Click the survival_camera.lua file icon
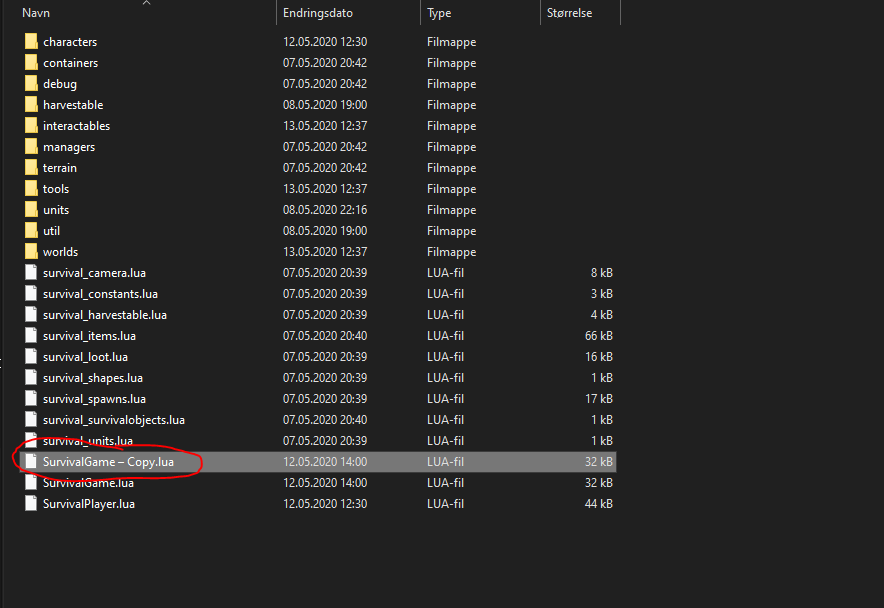This screenshot has height=608, width=884. point(31,272)
